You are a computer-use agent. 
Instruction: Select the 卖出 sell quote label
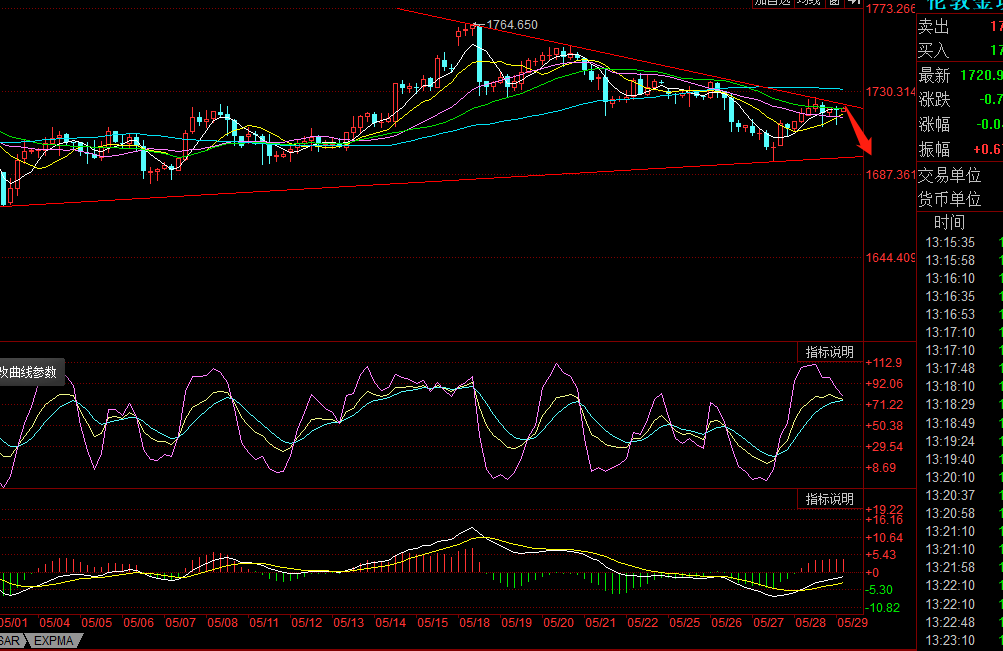coord(934,27)
